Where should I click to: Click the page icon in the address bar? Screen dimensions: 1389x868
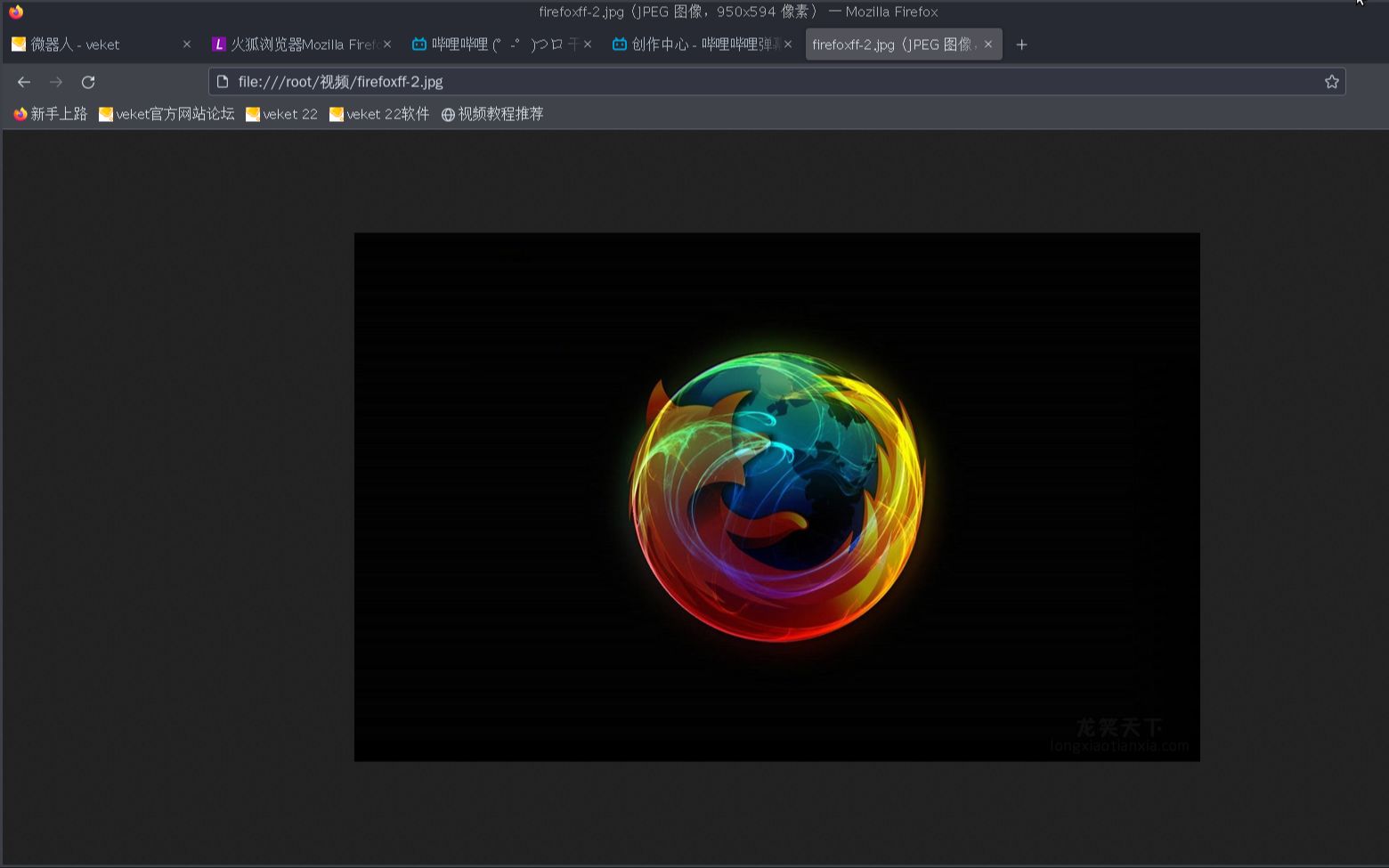point(223,82)
